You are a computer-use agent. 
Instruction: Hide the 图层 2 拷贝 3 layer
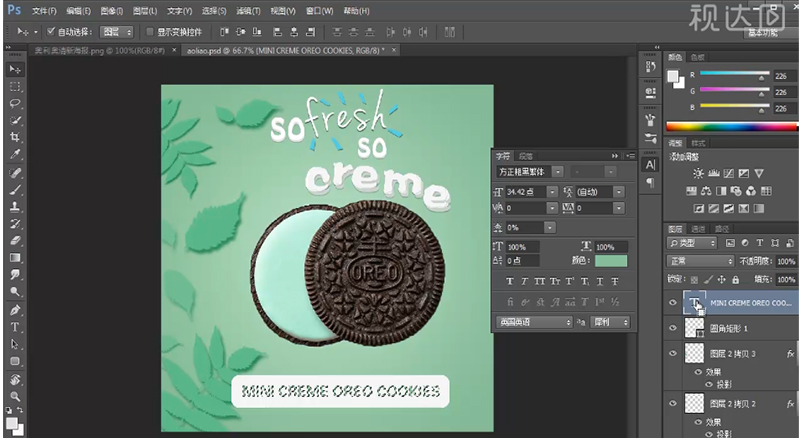pyautogui.click(x=672, y=353)
